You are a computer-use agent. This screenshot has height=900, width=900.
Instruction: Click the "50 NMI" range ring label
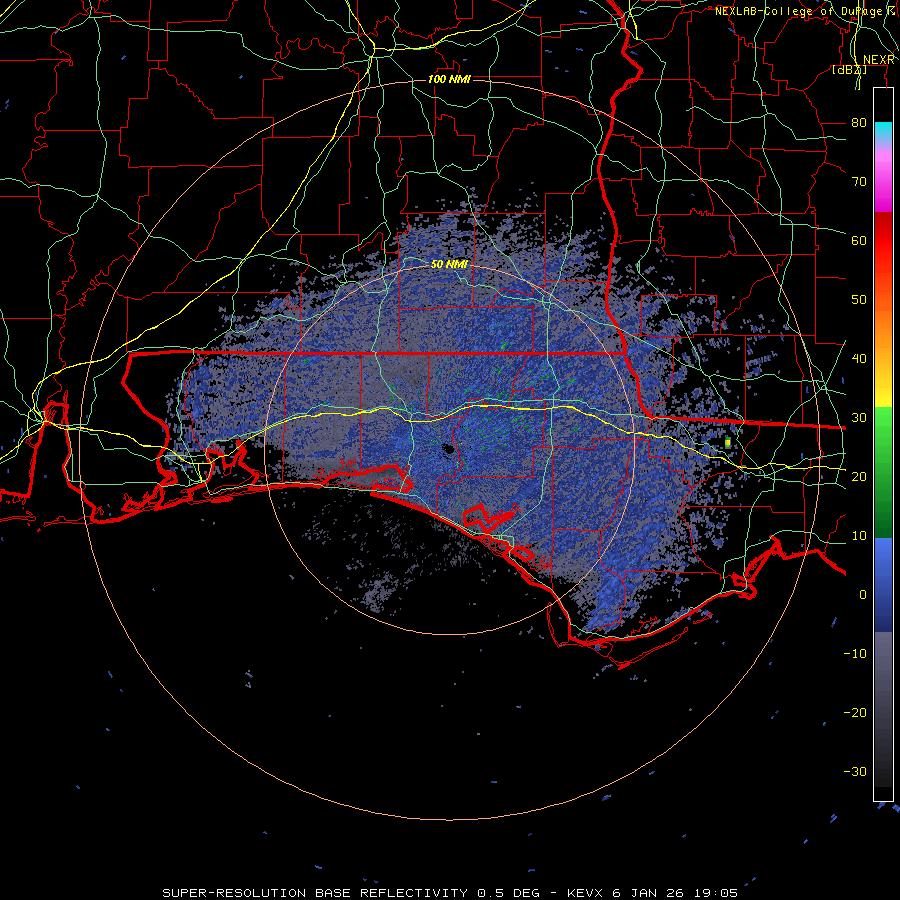pos(449,264)
